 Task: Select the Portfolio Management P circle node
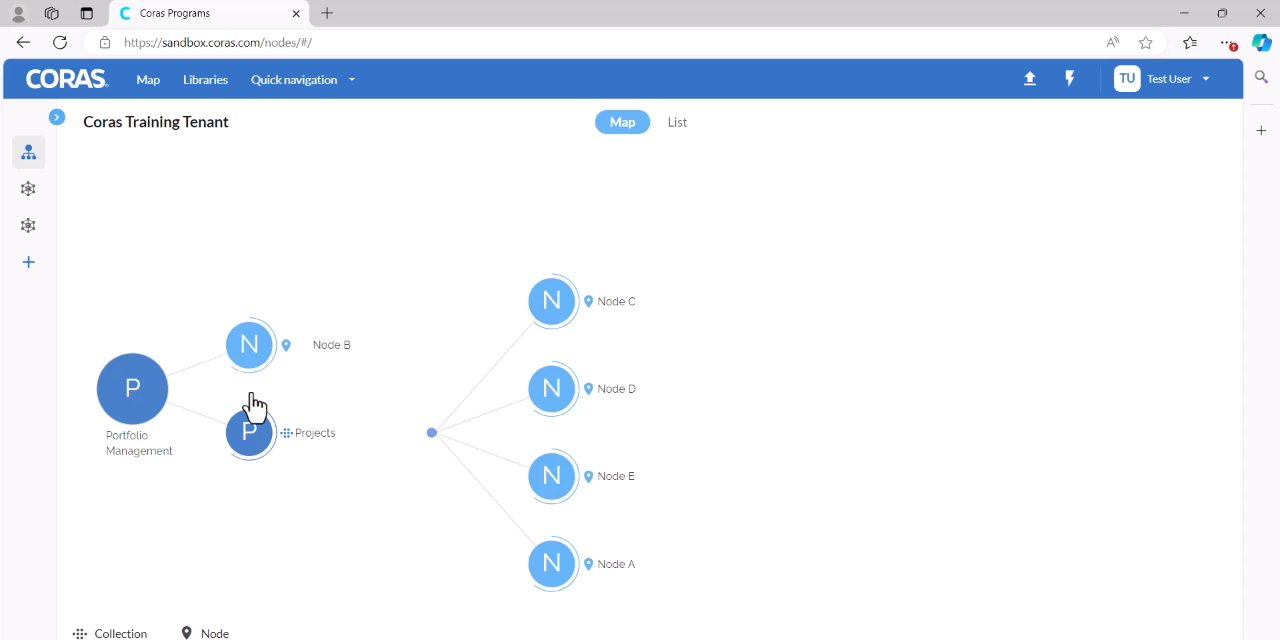point(132,389)
